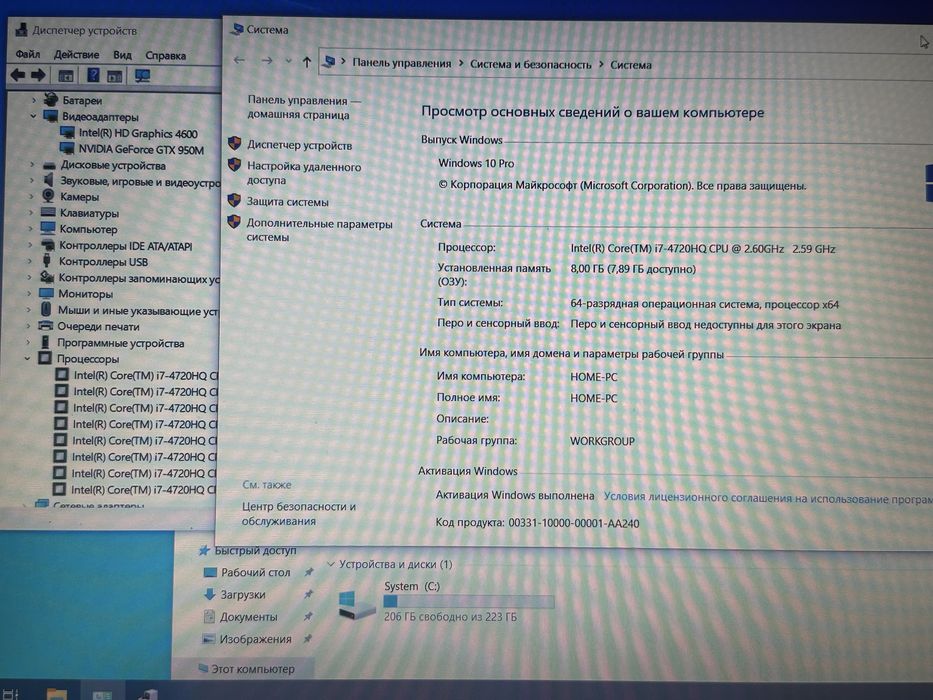The width and height of the screenshot is (933, 700).
Task: Click the Компьютер category icon
Action: 48,229
